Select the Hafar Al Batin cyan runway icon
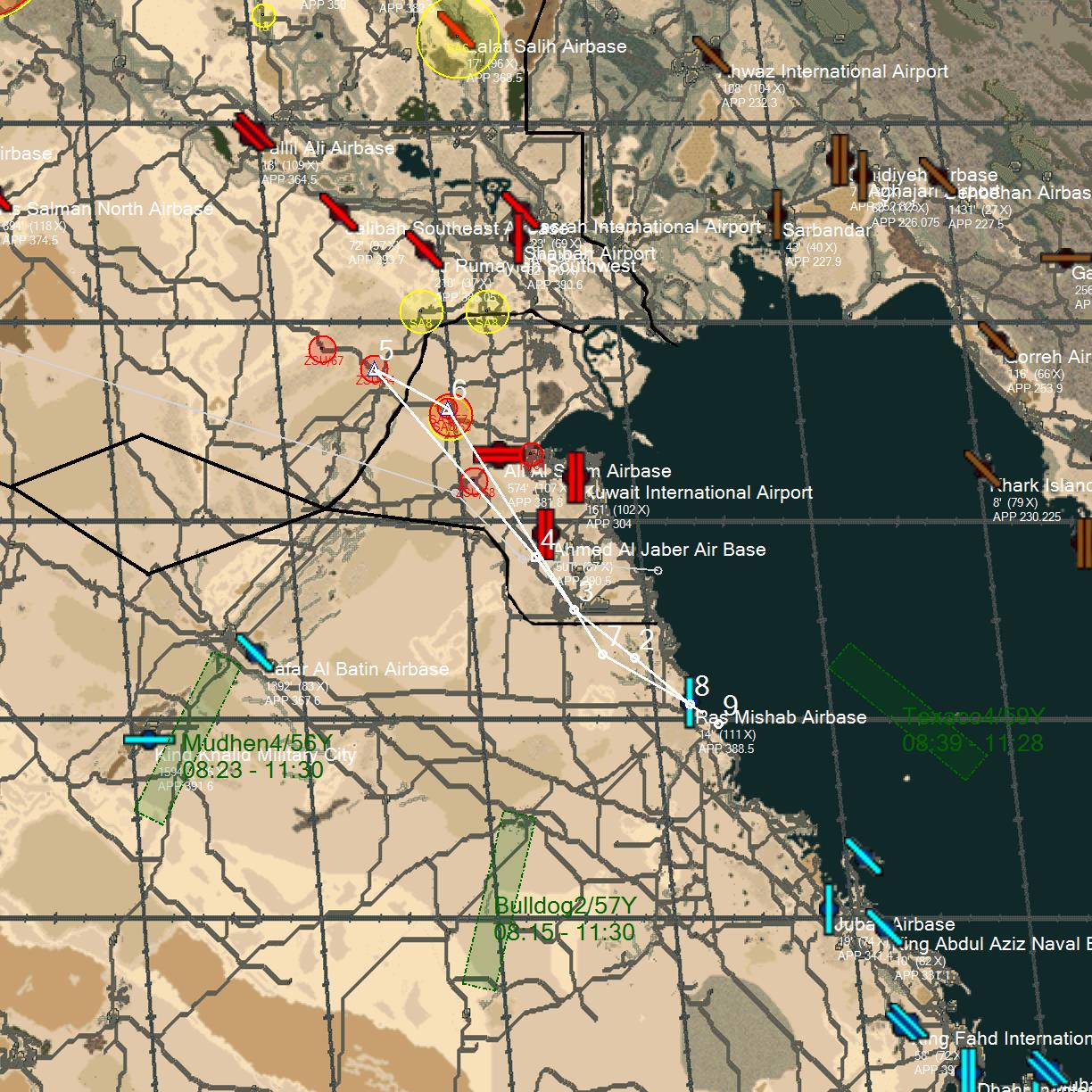1092x1092 pixels. [x=254, y=653]
